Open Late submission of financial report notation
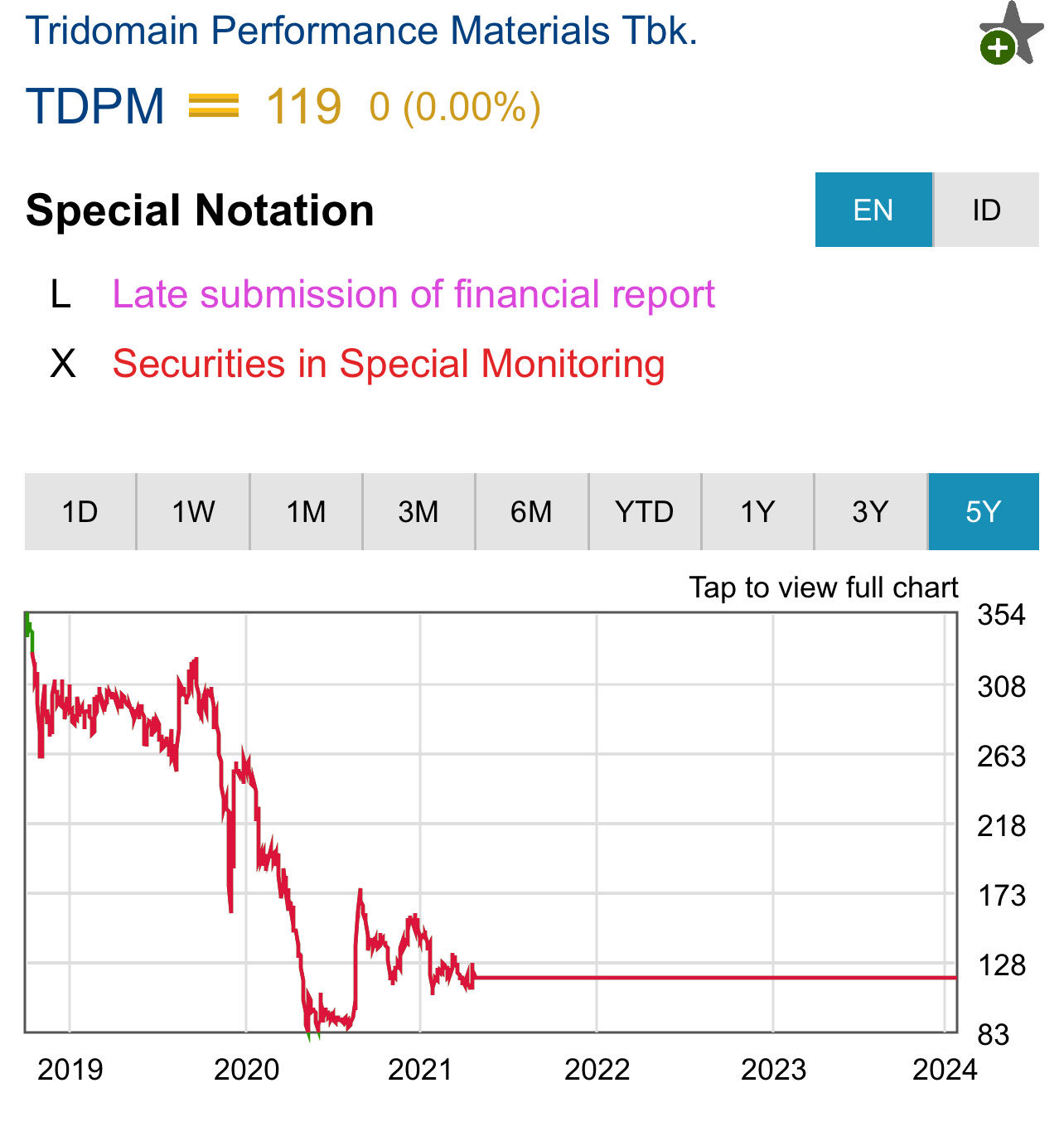The height and width of the screenshot is (1141, 1064). point(413,294)
